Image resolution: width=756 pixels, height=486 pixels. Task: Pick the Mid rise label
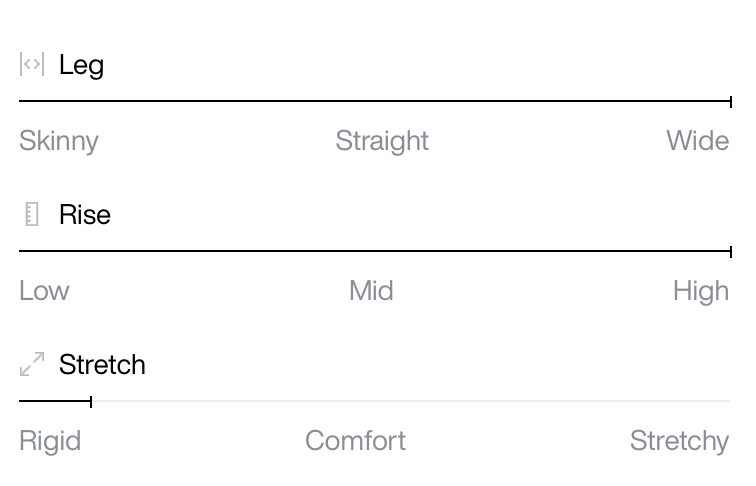pyautogui.click(x=371, y=291)
